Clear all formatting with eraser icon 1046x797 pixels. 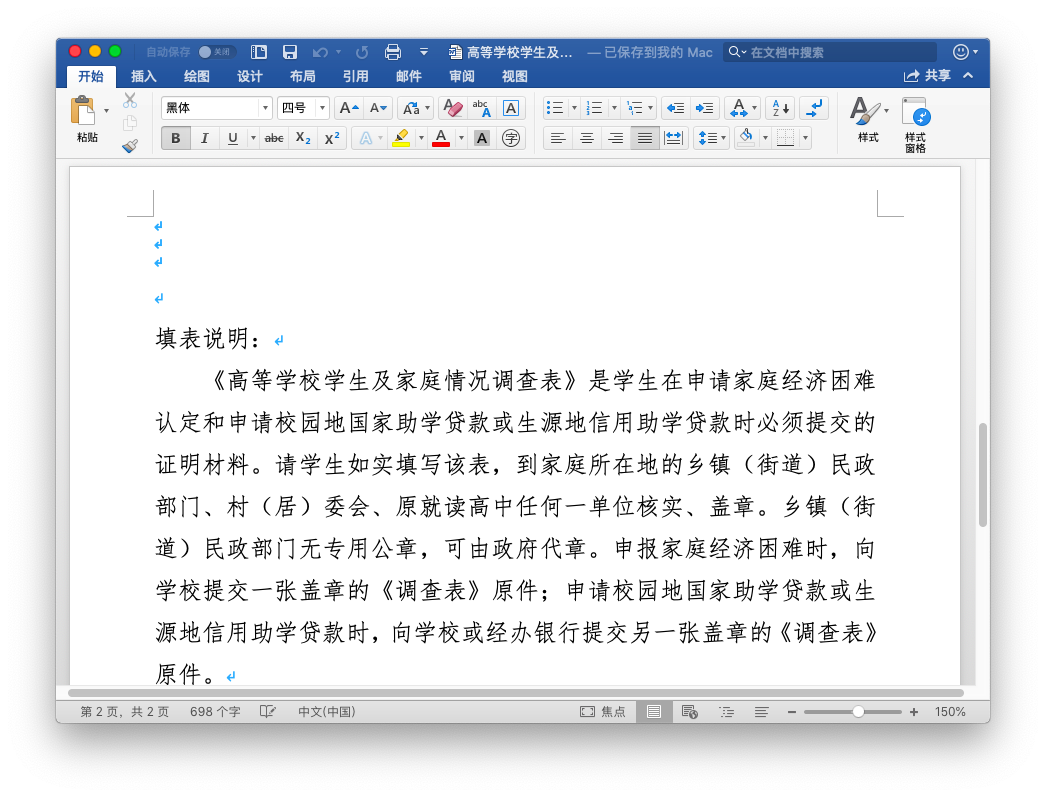pyautogui.click(x=452, y=108)
